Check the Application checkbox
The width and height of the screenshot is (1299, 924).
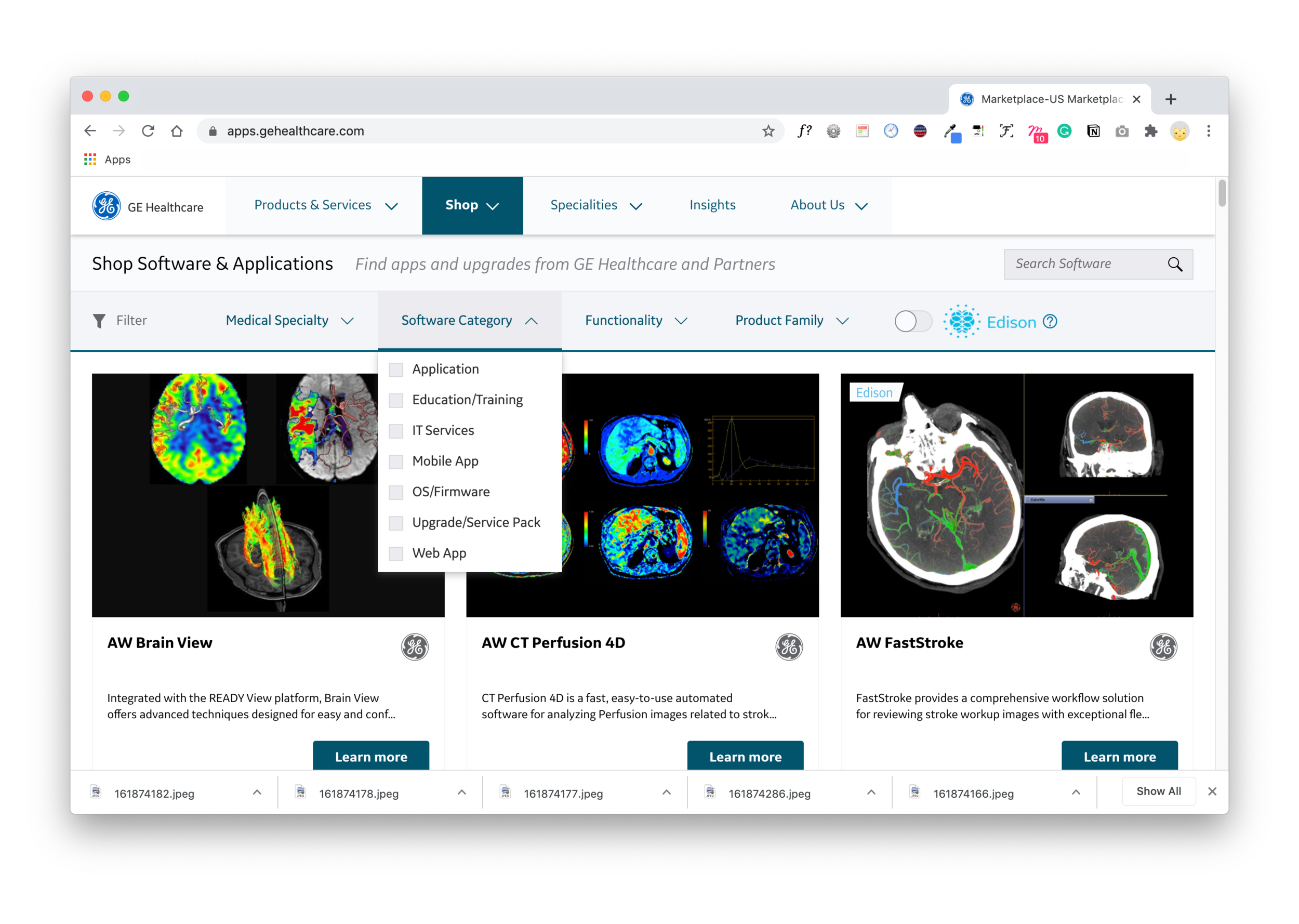tap(396, 370)
